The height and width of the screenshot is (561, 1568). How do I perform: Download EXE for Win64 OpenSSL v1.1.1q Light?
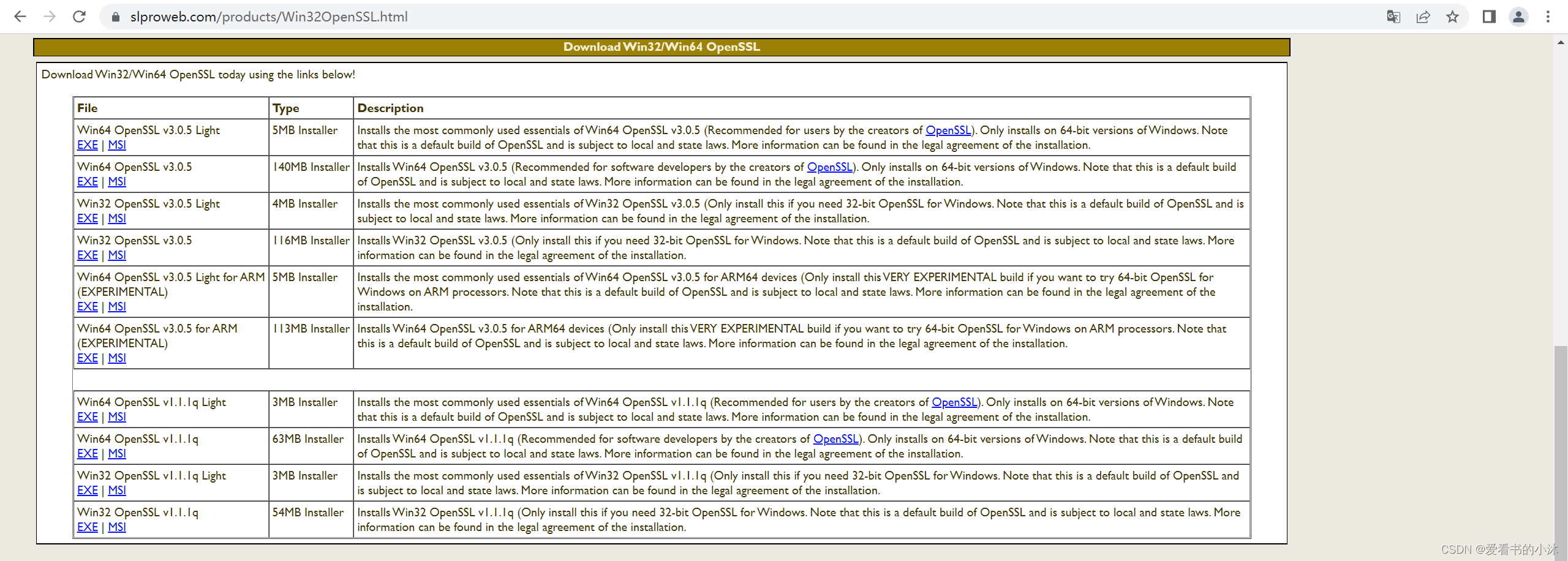point(88,417)
